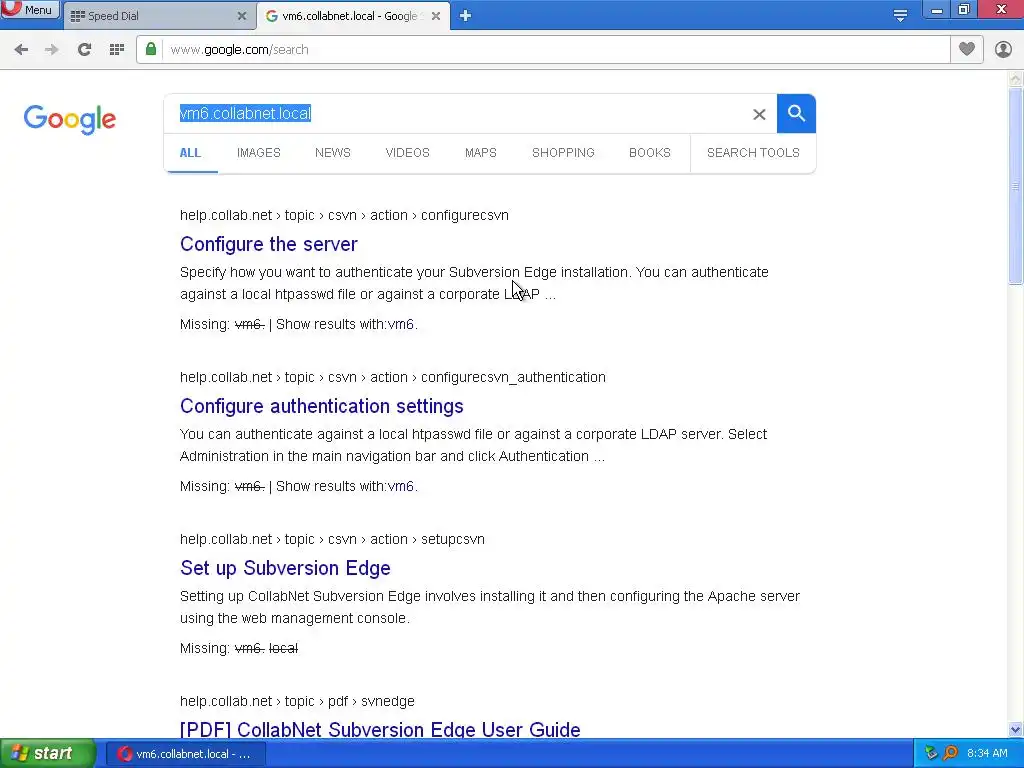Click the network system tray icon

coord(931,753)
